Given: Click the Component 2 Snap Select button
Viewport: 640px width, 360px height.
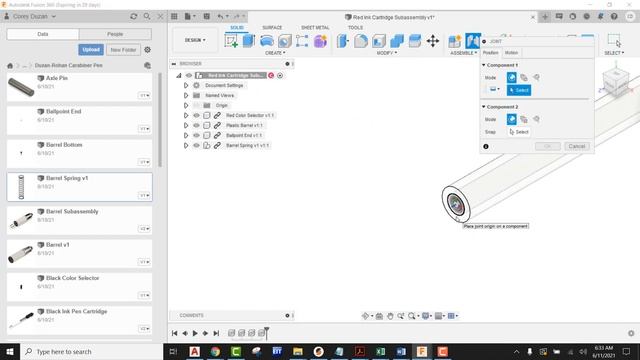Looking at the screenshot, I should 519,132.
